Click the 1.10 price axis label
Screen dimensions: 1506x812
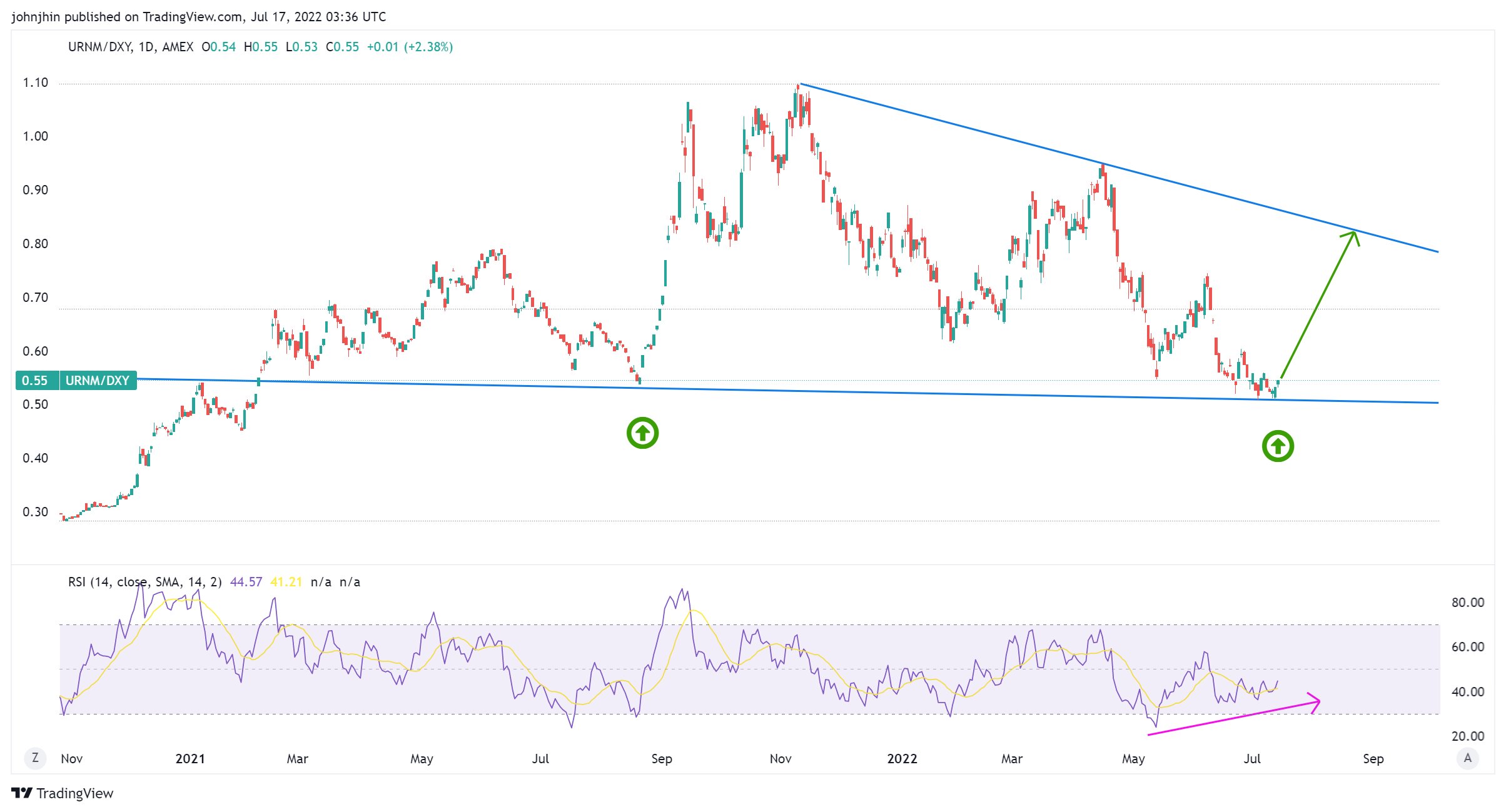click(35, 83)
